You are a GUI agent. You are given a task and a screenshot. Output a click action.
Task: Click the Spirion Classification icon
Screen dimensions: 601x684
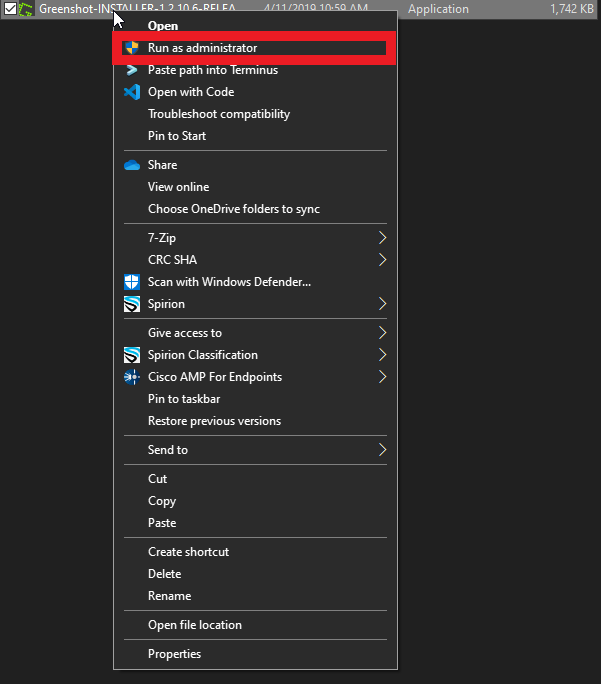coord(132,355)
